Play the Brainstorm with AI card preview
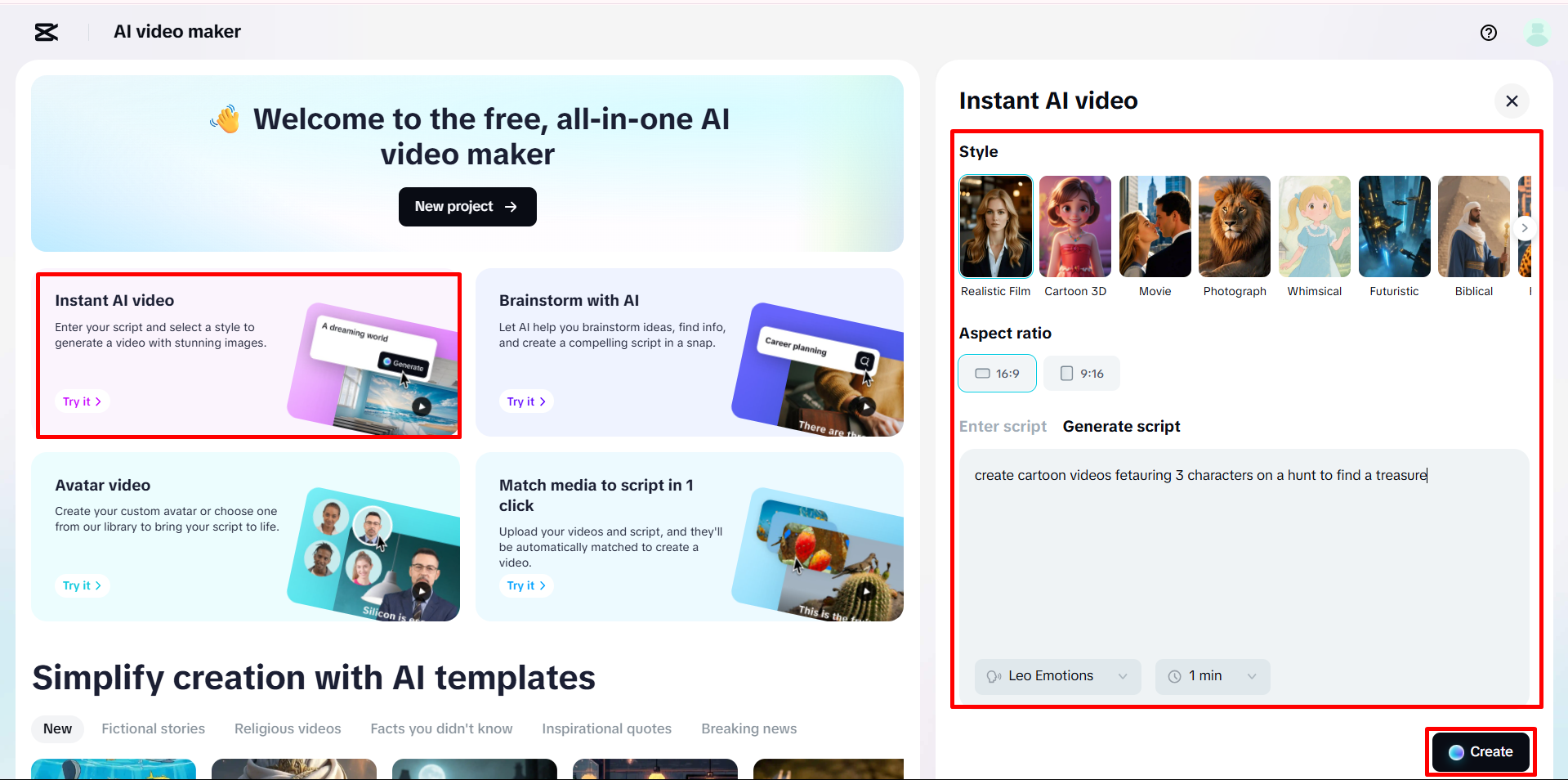1568x780 pixels. tap(866, 406)
